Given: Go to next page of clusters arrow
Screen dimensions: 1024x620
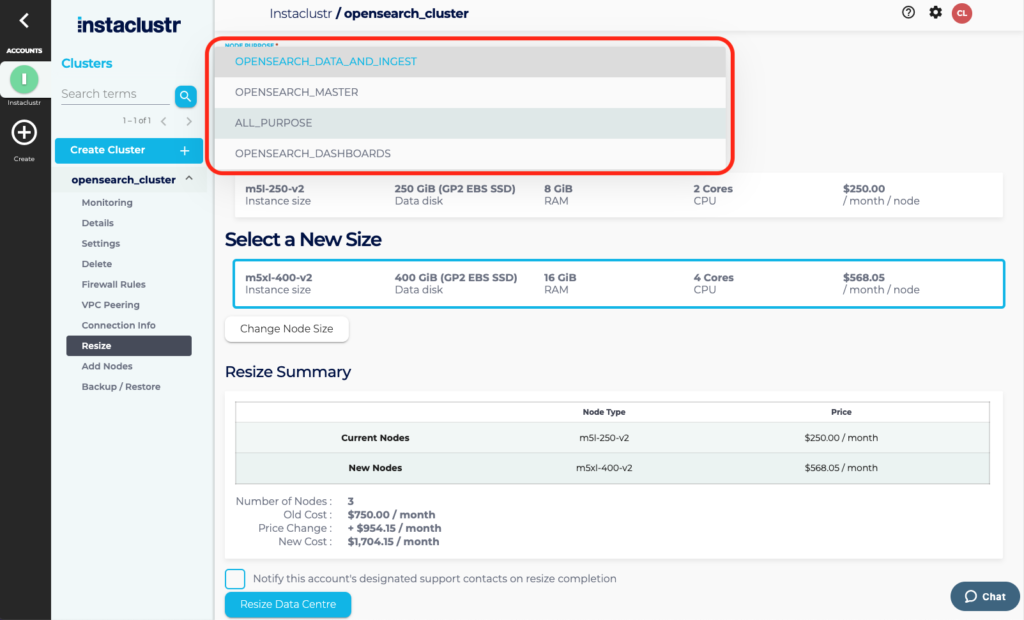Looking at the screenshot, I should click(x=189, y=121).
